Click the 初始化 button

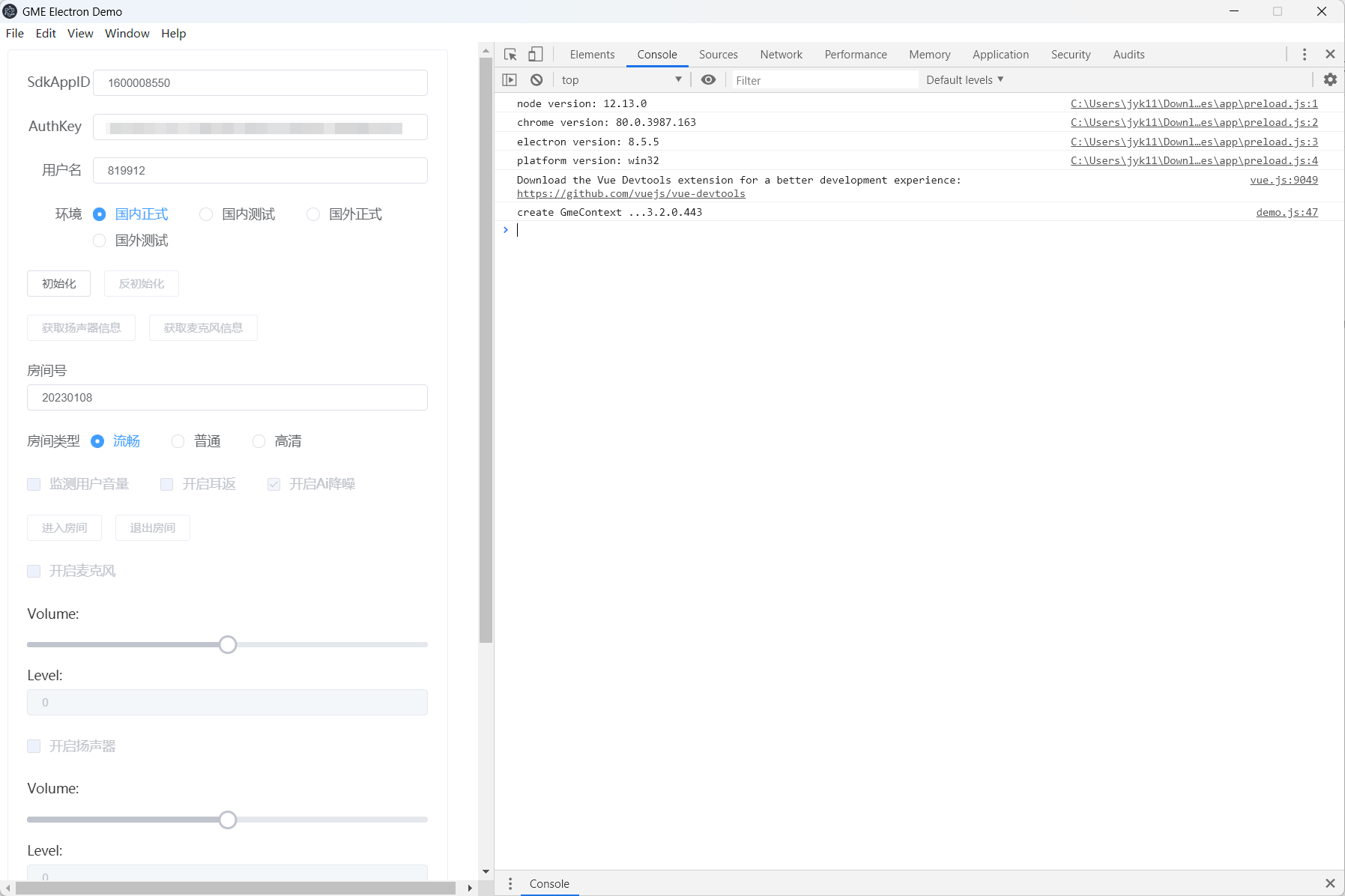pos(59,284)
